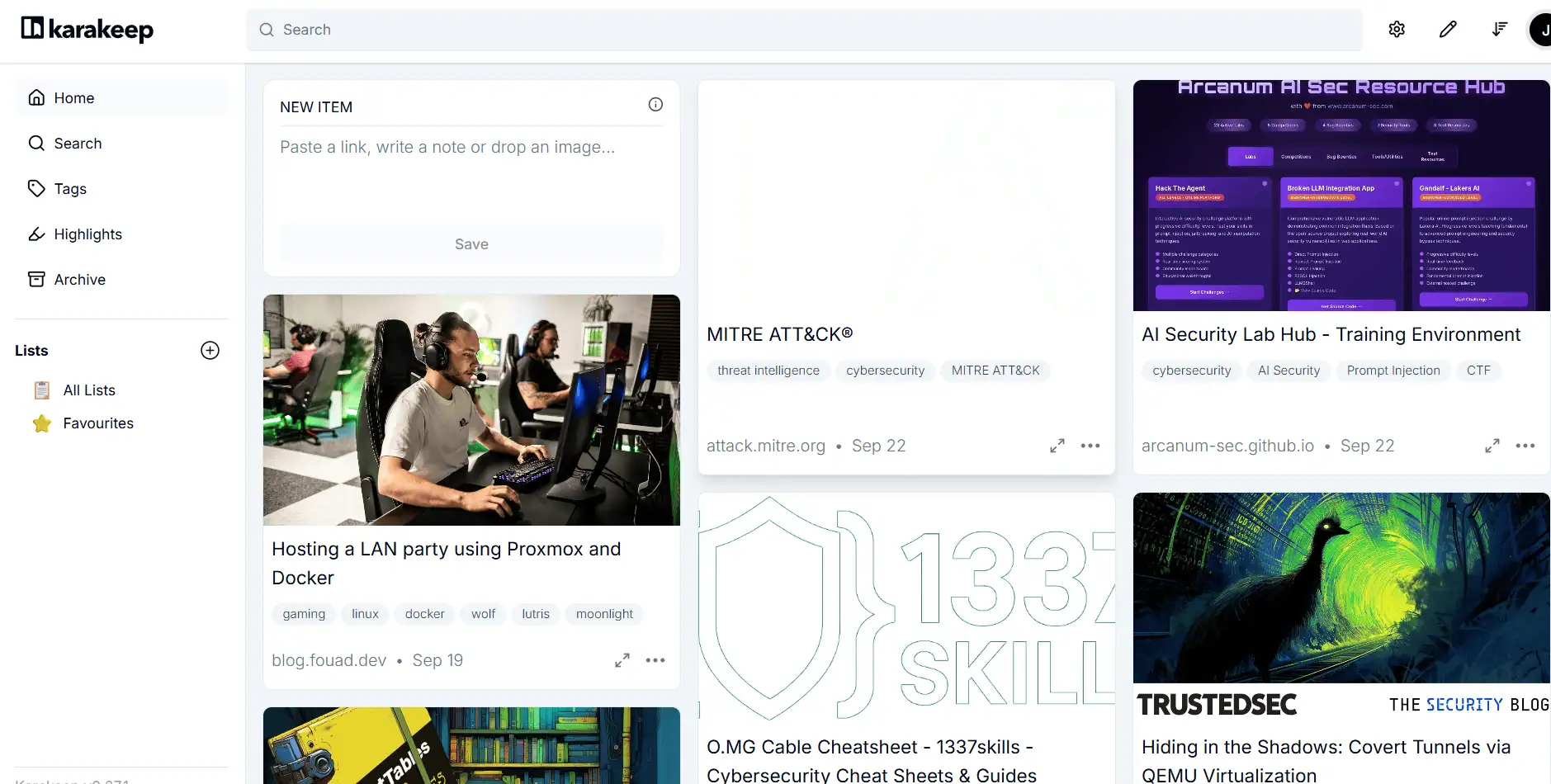
Task: Show New Item info icon
Action: pyautogui.click(x=655, y=105)
